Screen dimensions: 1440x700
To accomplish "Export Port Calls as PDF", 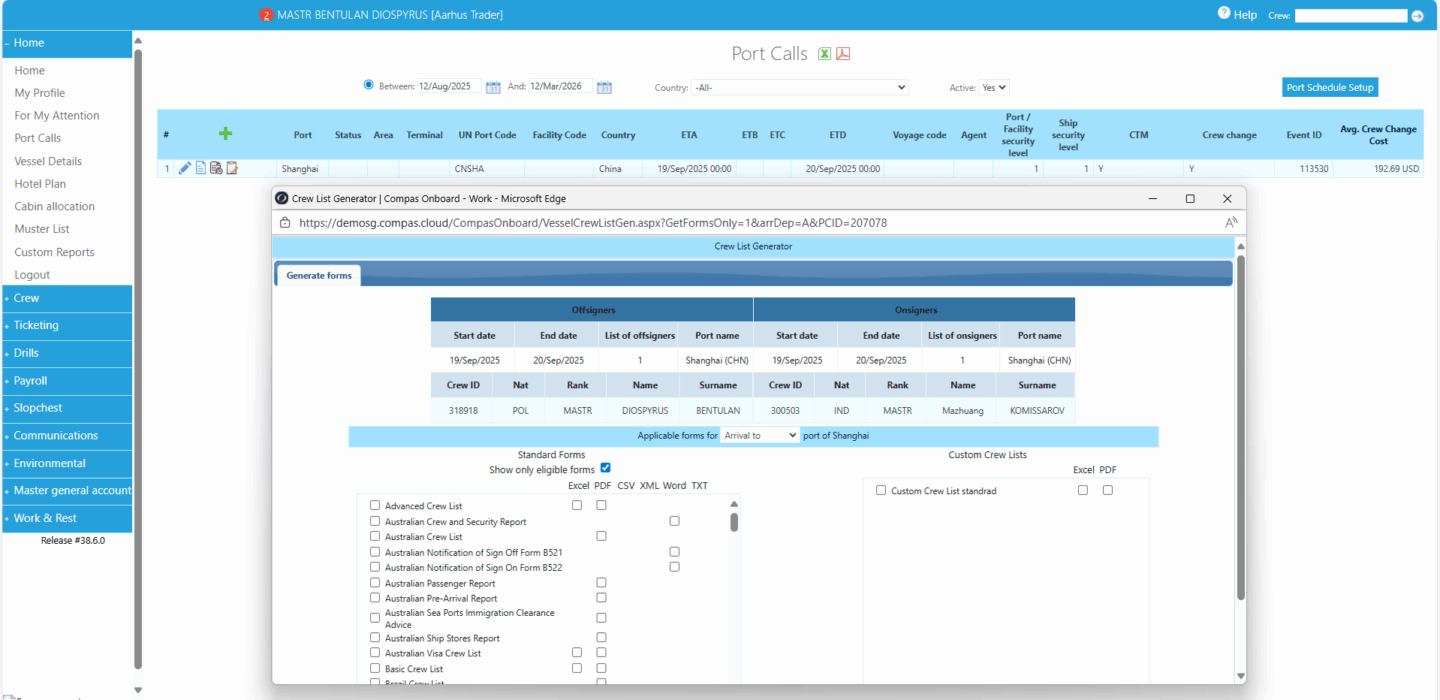I will (843, 54).
